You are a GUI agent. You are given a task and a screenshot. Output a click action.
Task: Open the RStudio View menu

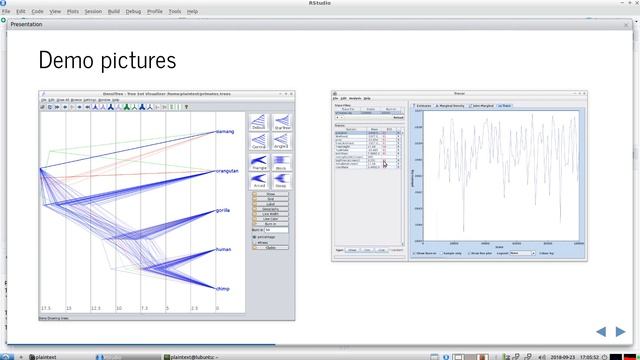pos(55,11)
